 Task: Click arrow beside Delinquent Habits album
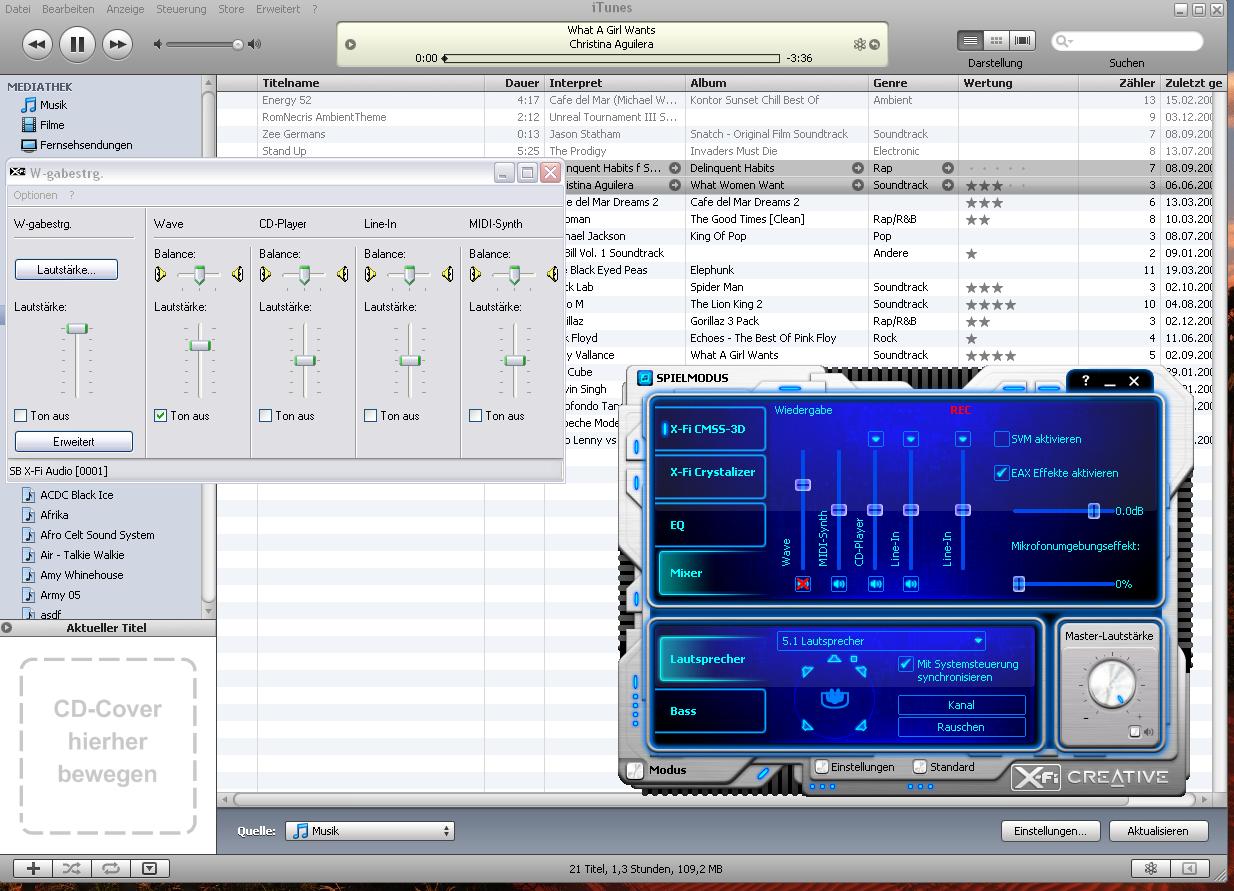pos(857,168)
